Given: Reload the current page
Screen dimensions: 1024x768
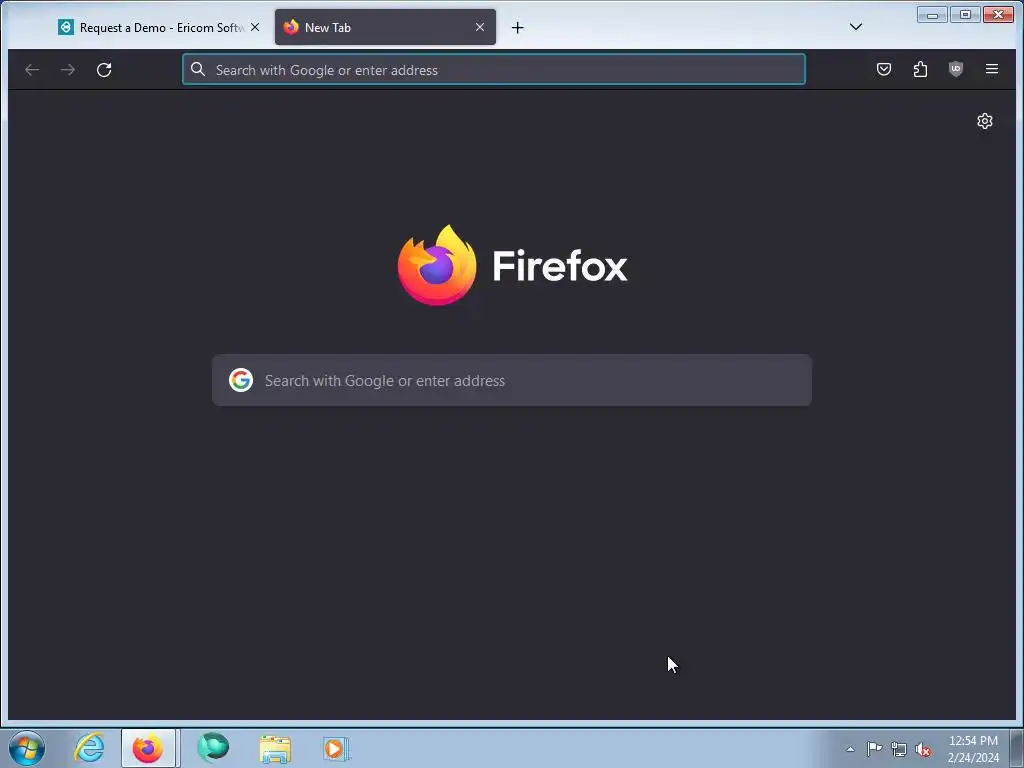Looking at the screenshot, I should point(104,70).
